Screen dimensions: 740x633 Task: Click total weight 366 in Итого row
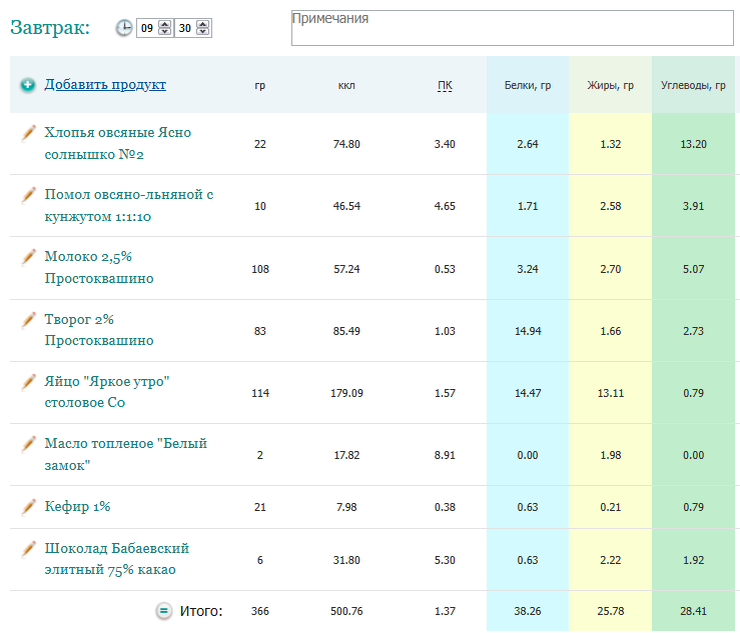pyautogui.click(x=260, y=611)
